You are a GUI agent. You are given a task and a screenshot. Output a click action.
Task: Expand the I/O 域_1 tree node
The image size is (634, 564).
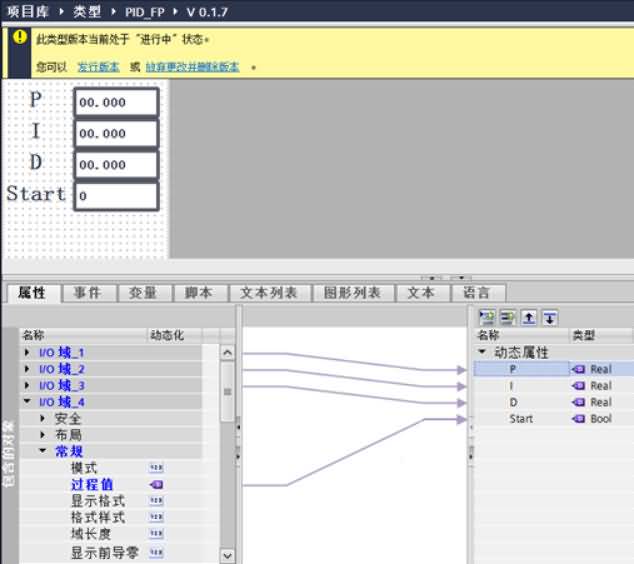click(27, 353)
